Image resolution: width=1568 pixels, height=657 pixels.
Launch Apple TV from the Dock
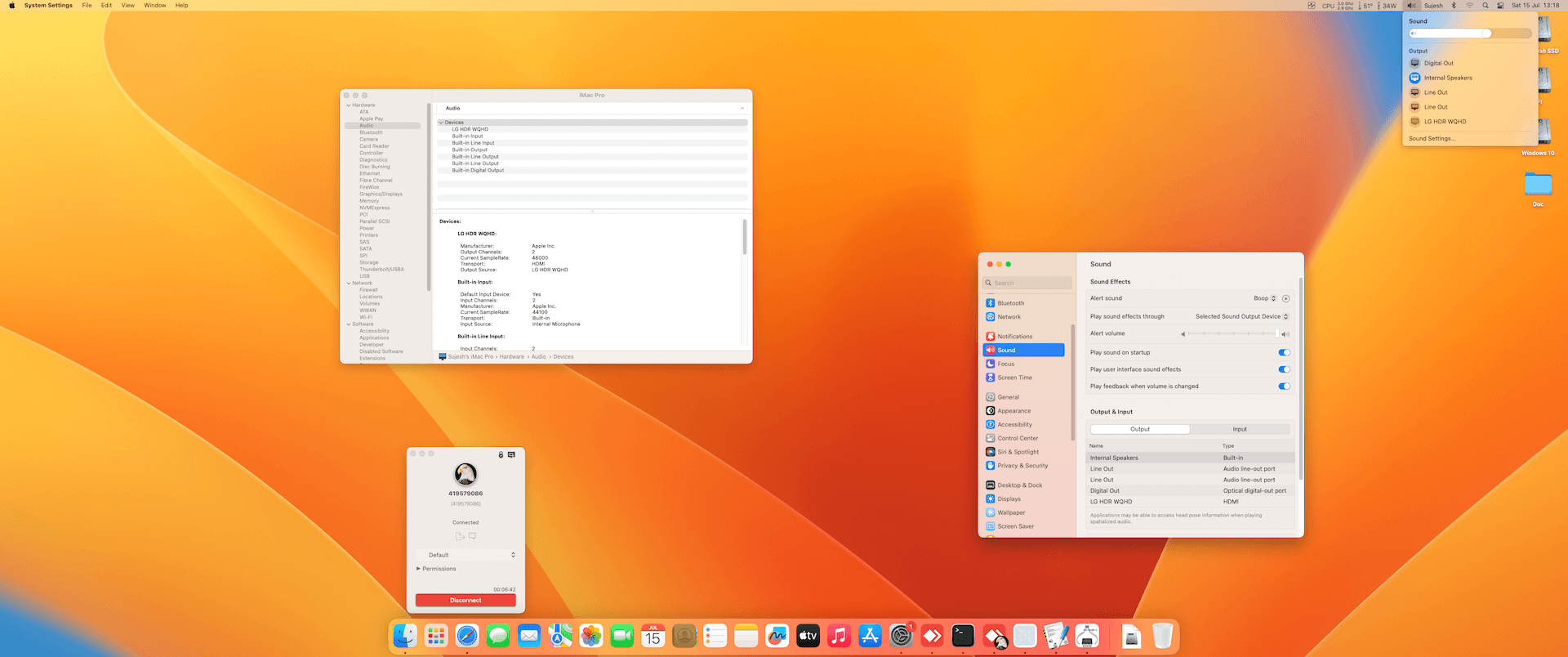808,636
